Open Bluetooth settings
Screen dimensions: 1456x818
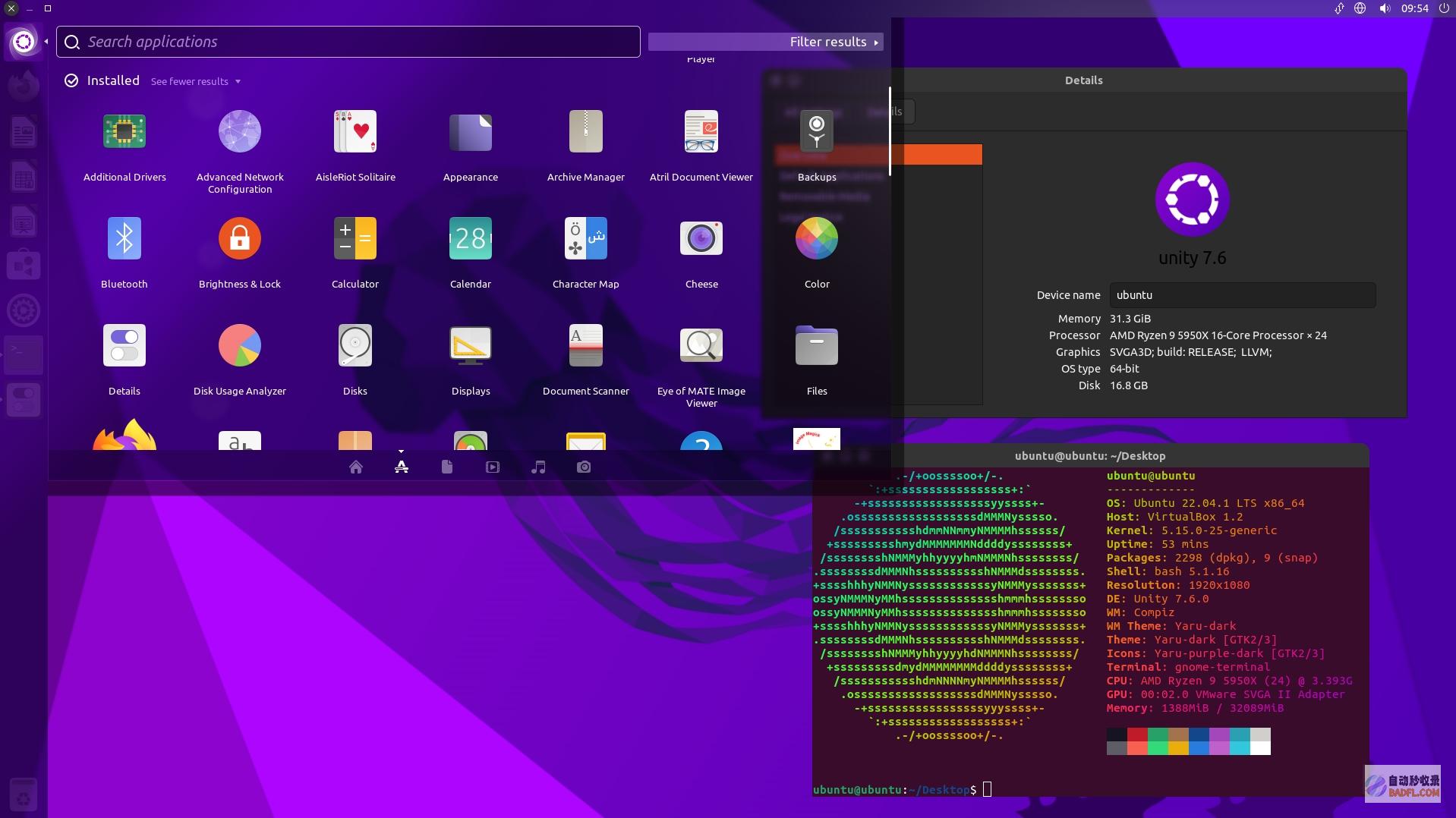point(124,253)
